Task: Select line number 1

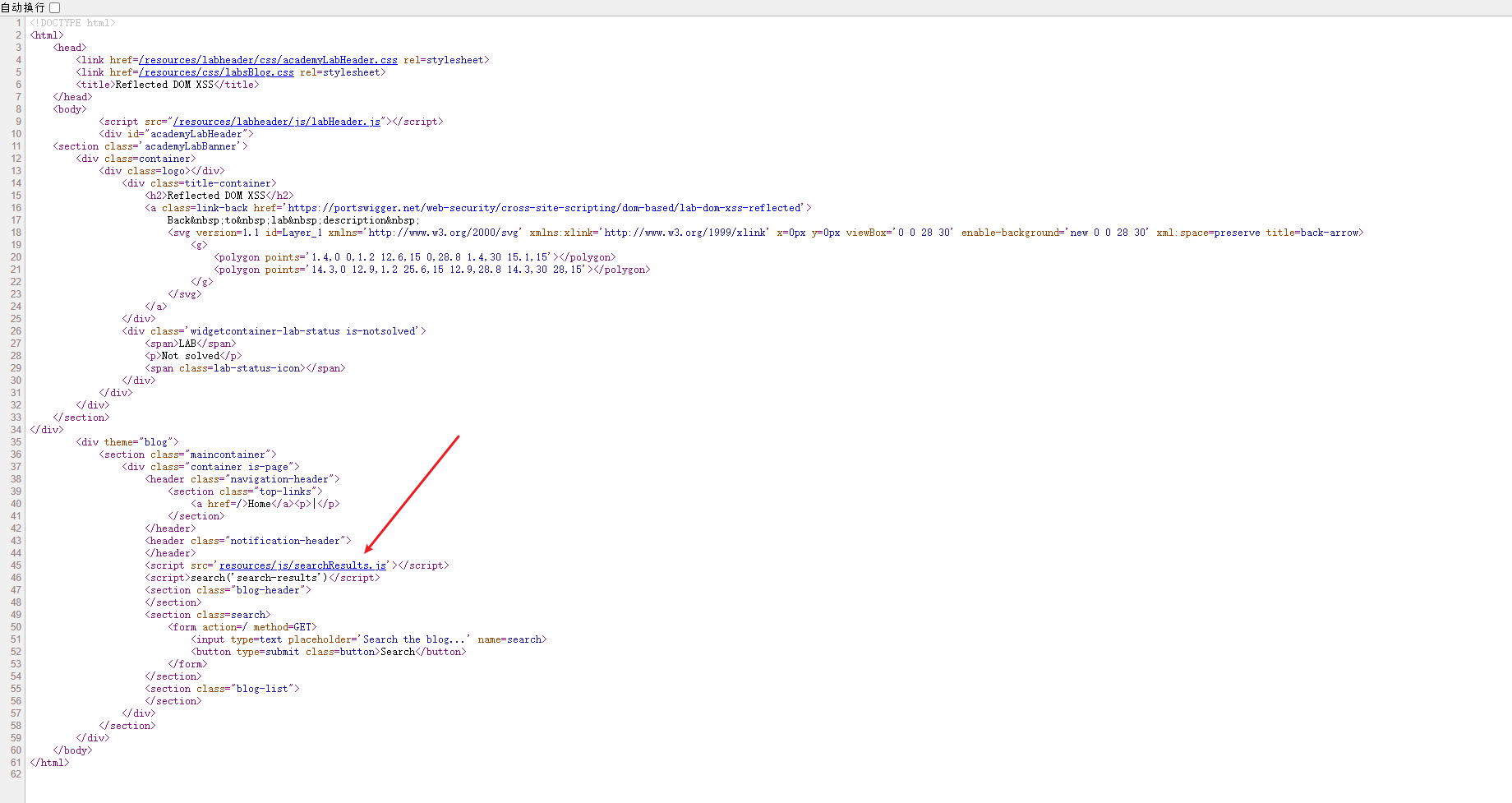Action: click(19, 22)
